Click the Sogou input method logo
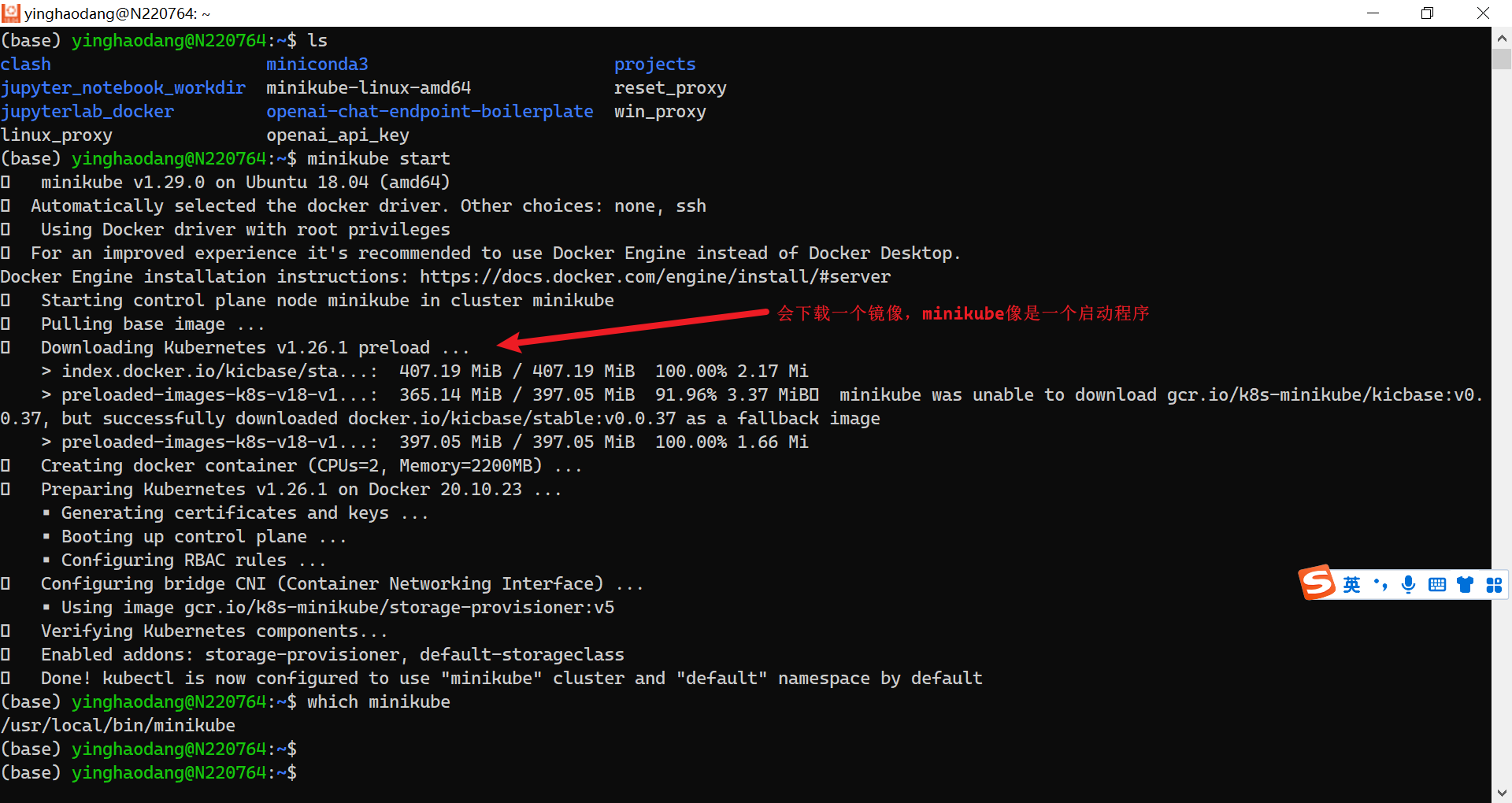Viewport: 1512px width, 803px height. 1317,583
